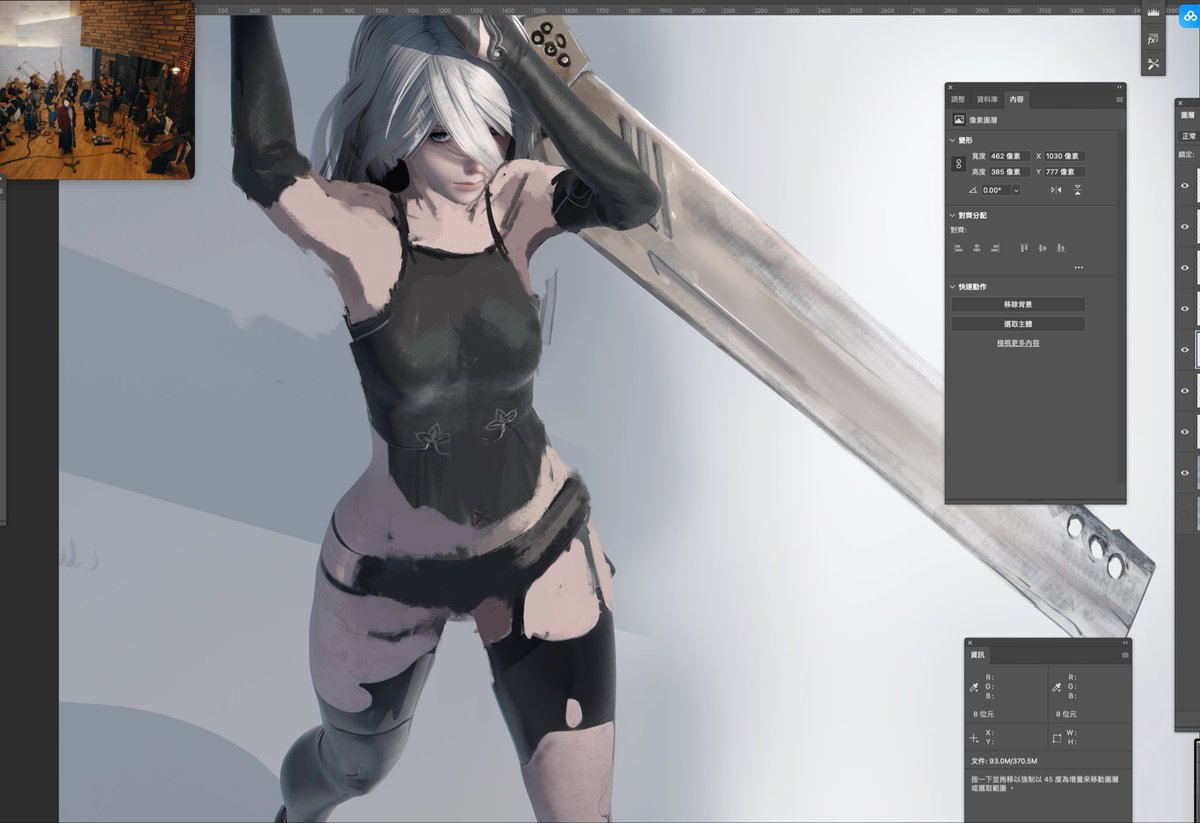The height and width of the screenshot is (823, 1200).
Task: Click the 對齊: label
Action: (x=959, y=231)
